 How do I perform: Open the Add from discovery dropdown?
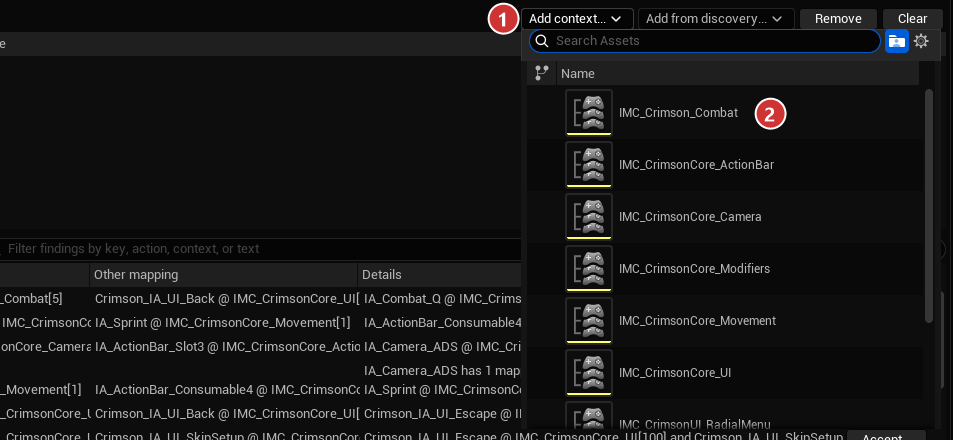(716, 19)
